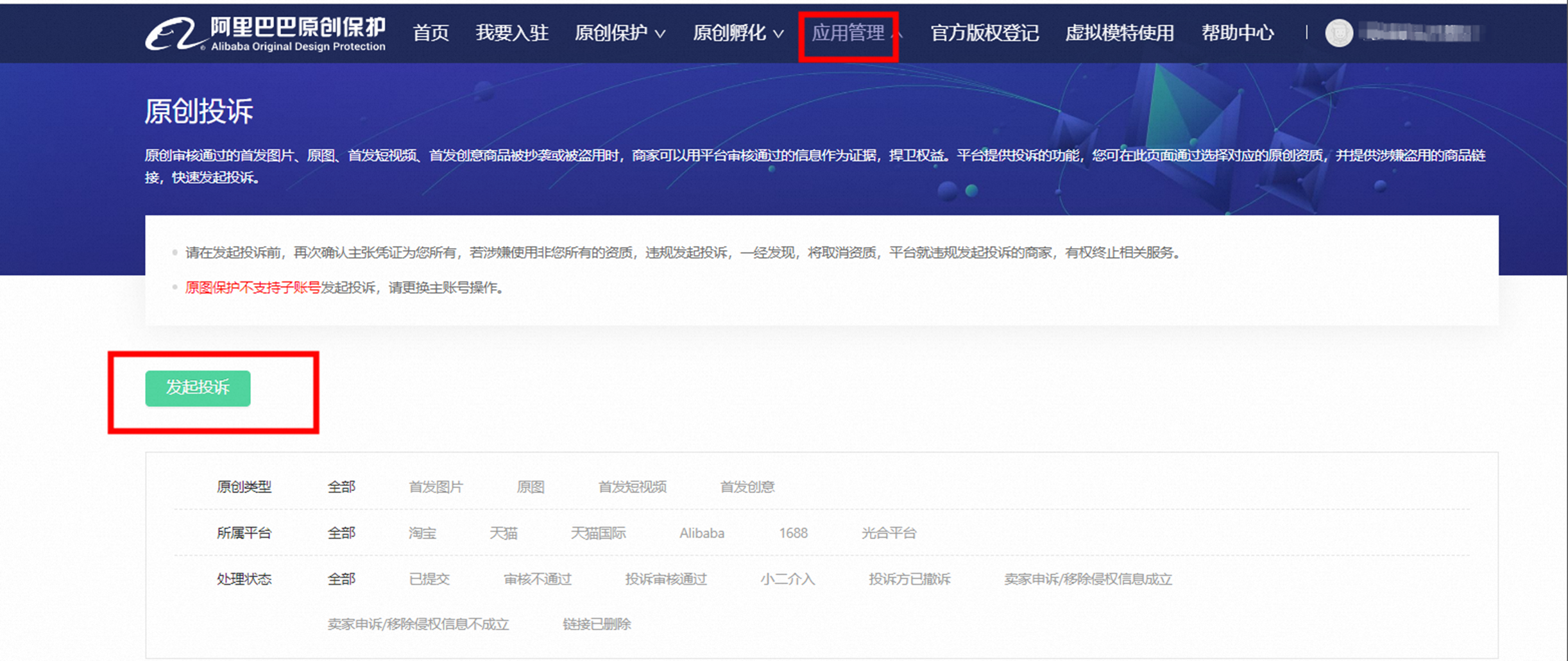Click the red 原图保护不支持子账号 notice text
The image size is (1568, 661).
pyautogui.click(x=253, y=288)
